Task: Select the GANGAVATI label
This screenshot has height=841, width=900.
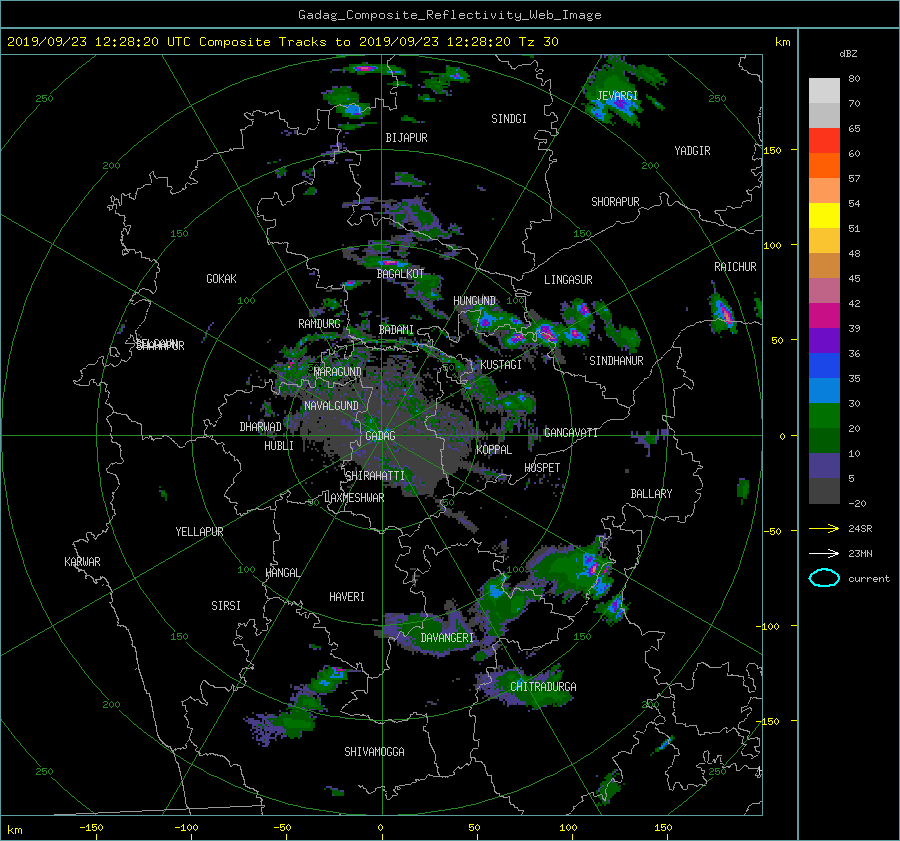Action: 571,433
